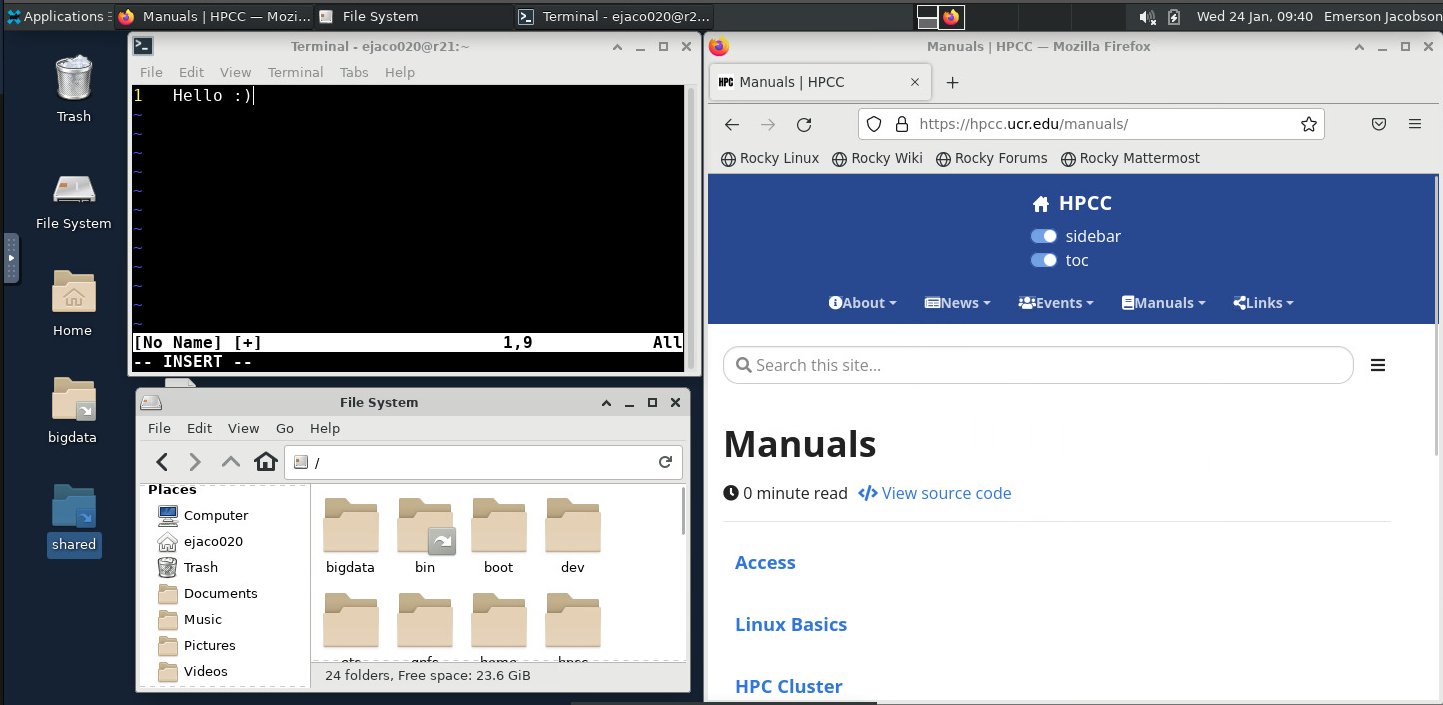Open the Events dropdown in navbar
1443x705 pixels.
[1055, 303]
